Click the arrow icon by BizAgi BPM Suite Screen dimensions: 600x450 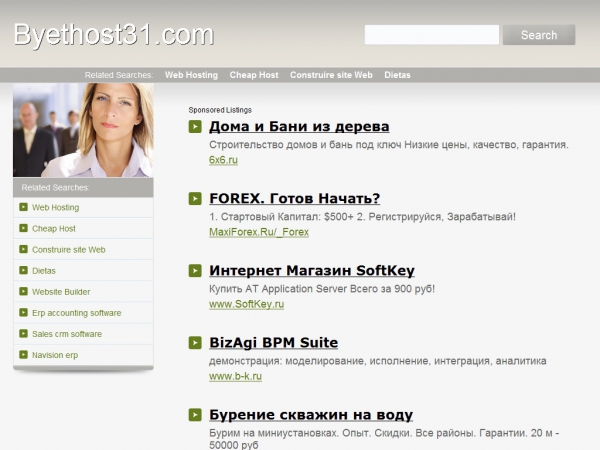coord(195,342)
